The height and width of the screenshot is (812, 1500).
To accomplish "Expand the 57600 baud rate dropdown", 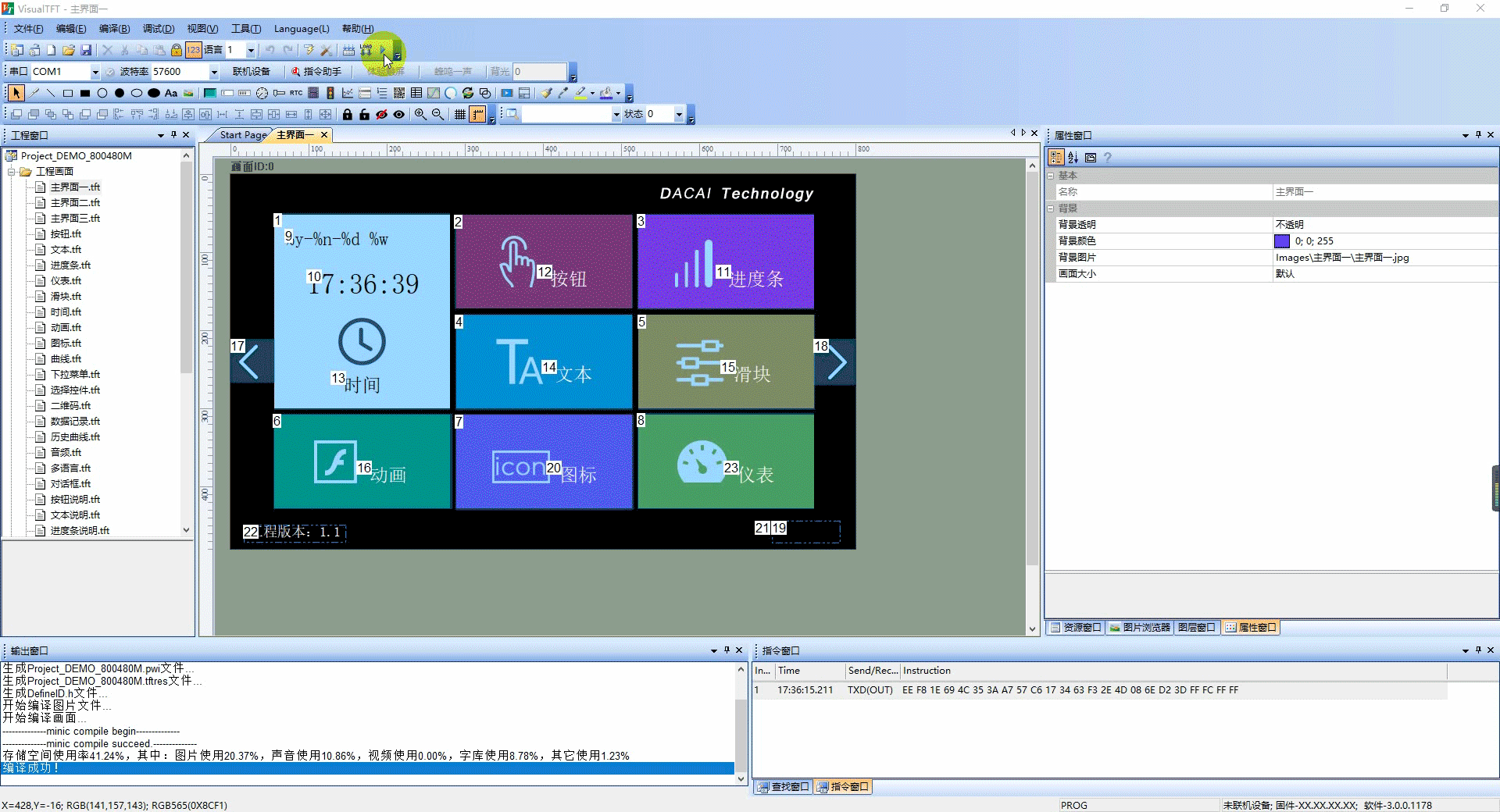I will point(214,72).
